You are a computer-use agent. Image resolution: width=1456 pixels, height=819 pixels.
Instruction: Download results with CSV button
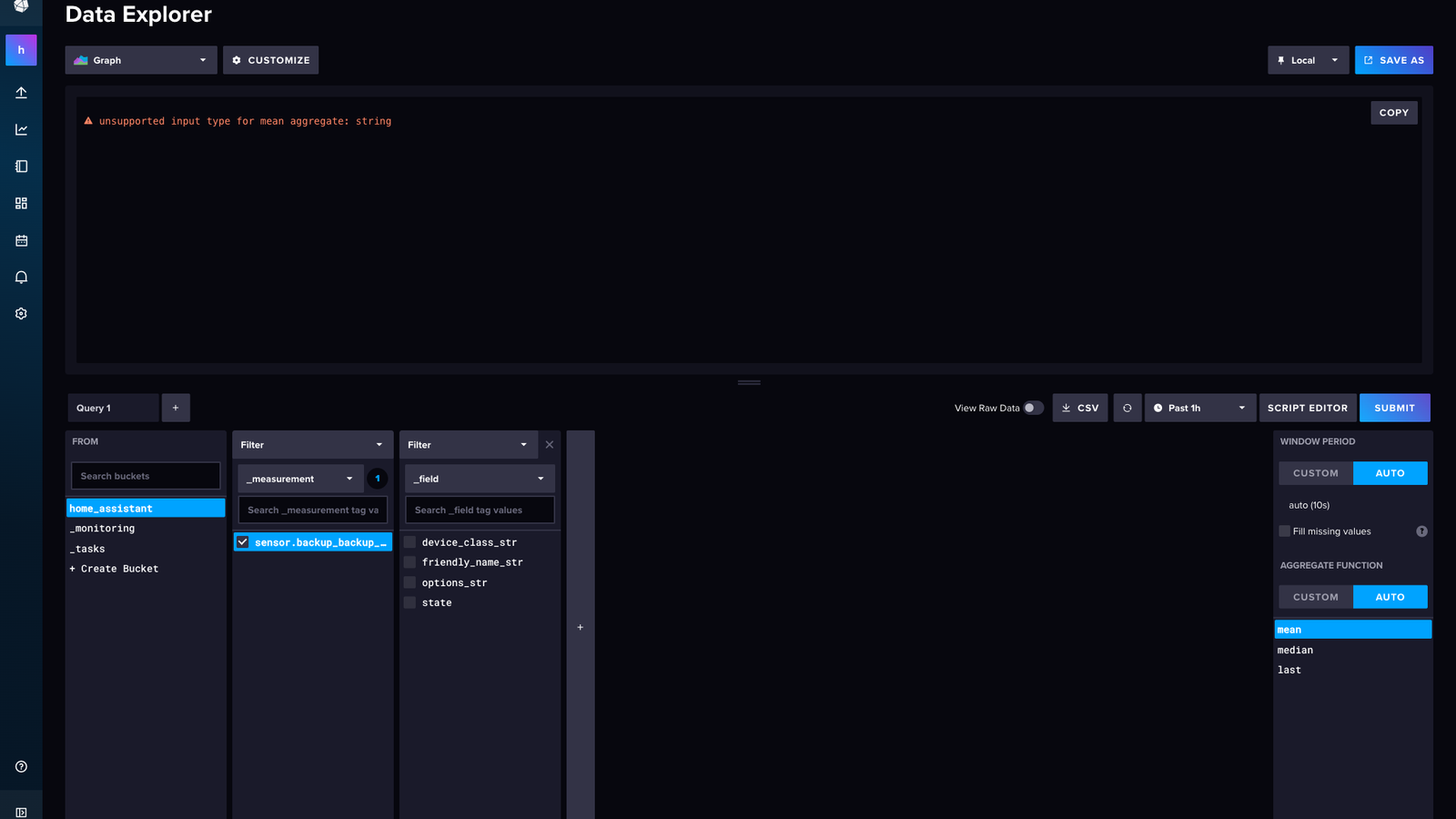[x=1080, y=408]
